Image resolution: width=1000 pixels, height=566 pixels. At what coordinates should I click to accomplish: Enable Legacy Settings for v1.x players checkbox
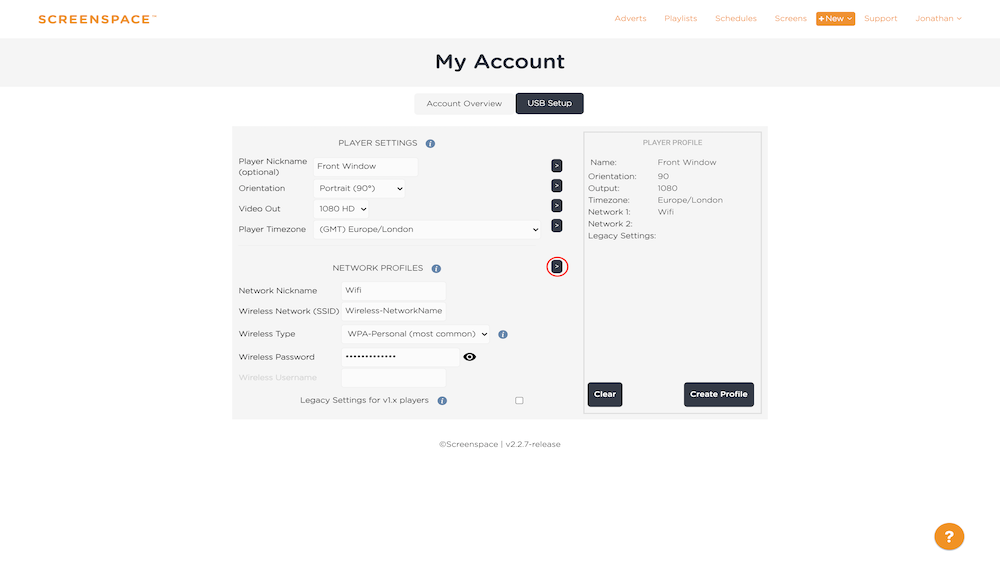(x=519, y=401)
